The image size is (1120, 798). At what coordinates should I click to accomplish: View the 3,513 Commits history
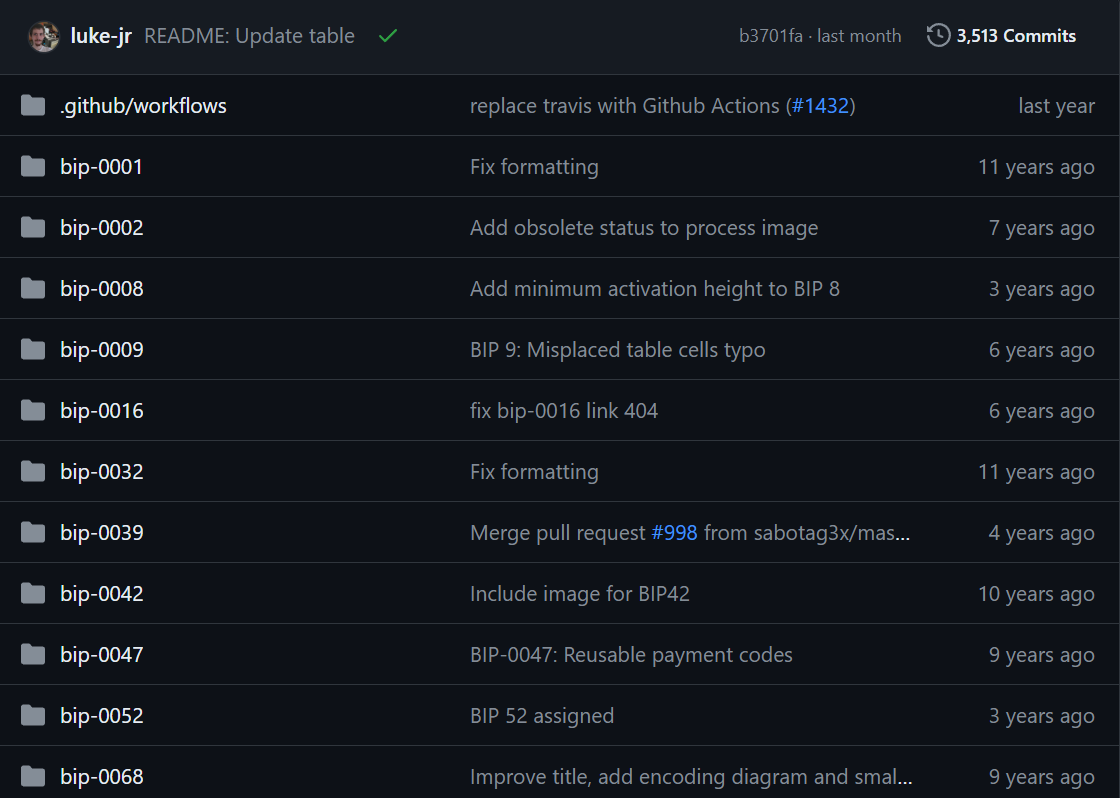tap(1015, 36)
